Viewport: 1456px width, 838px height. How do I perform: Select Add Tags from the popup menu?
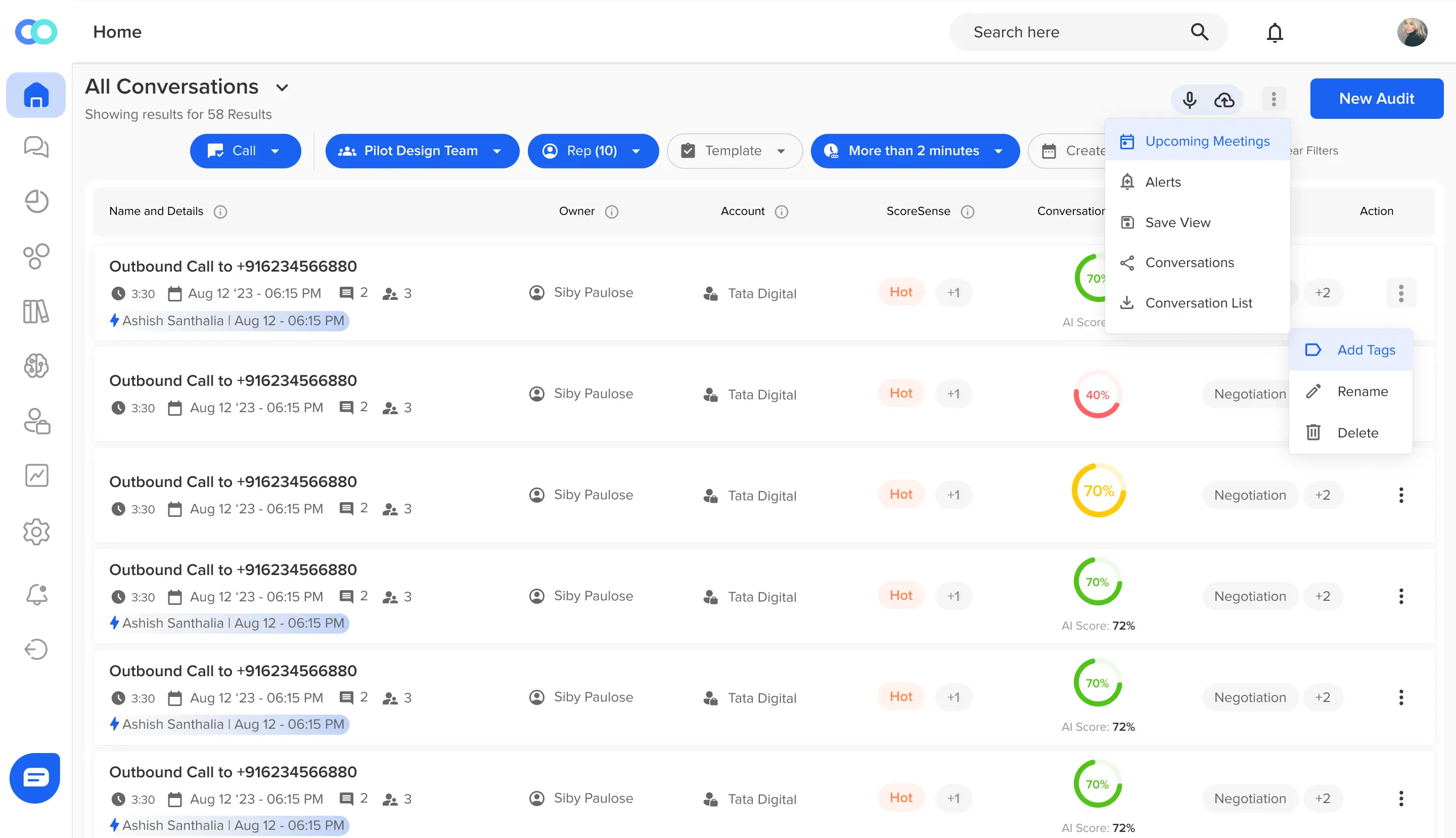1366,349
